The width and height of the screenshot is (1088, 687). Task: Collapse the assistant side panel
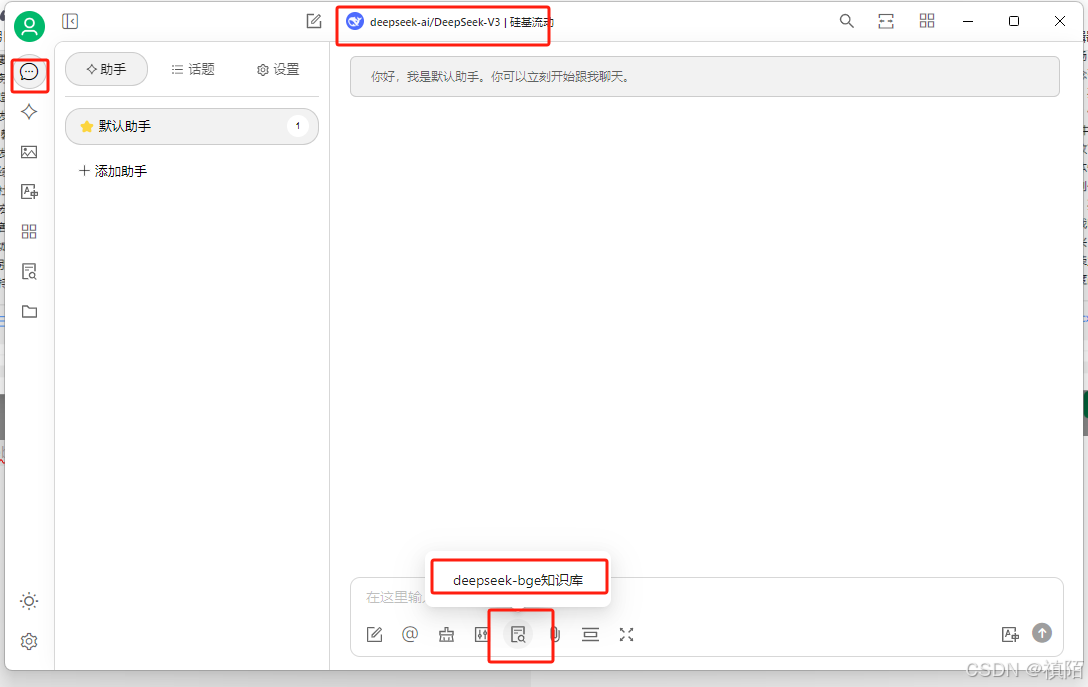pos(70,22)
